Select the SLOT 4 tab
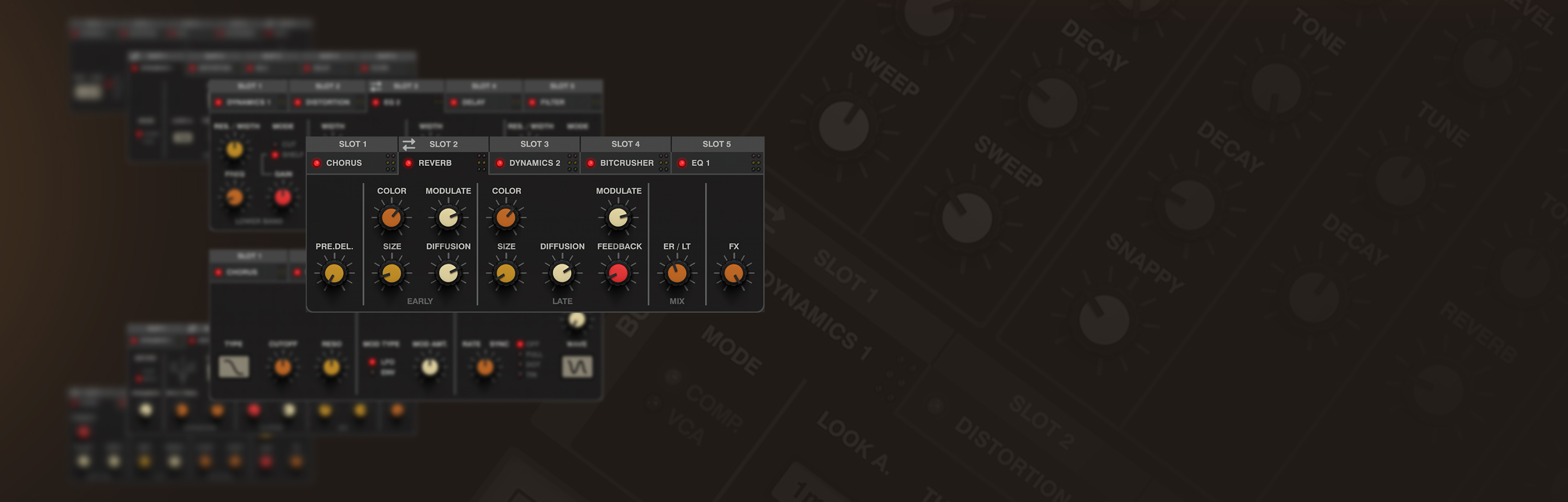The height and width of the screenshot is (502, 1568). [626, 144]
